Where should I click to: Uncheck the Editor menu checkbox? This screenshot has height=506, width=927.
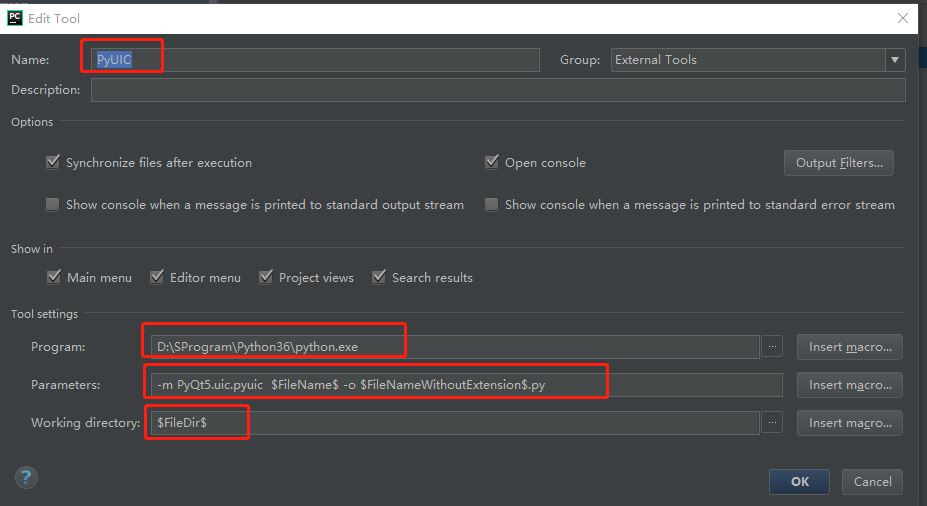(157, 277)
